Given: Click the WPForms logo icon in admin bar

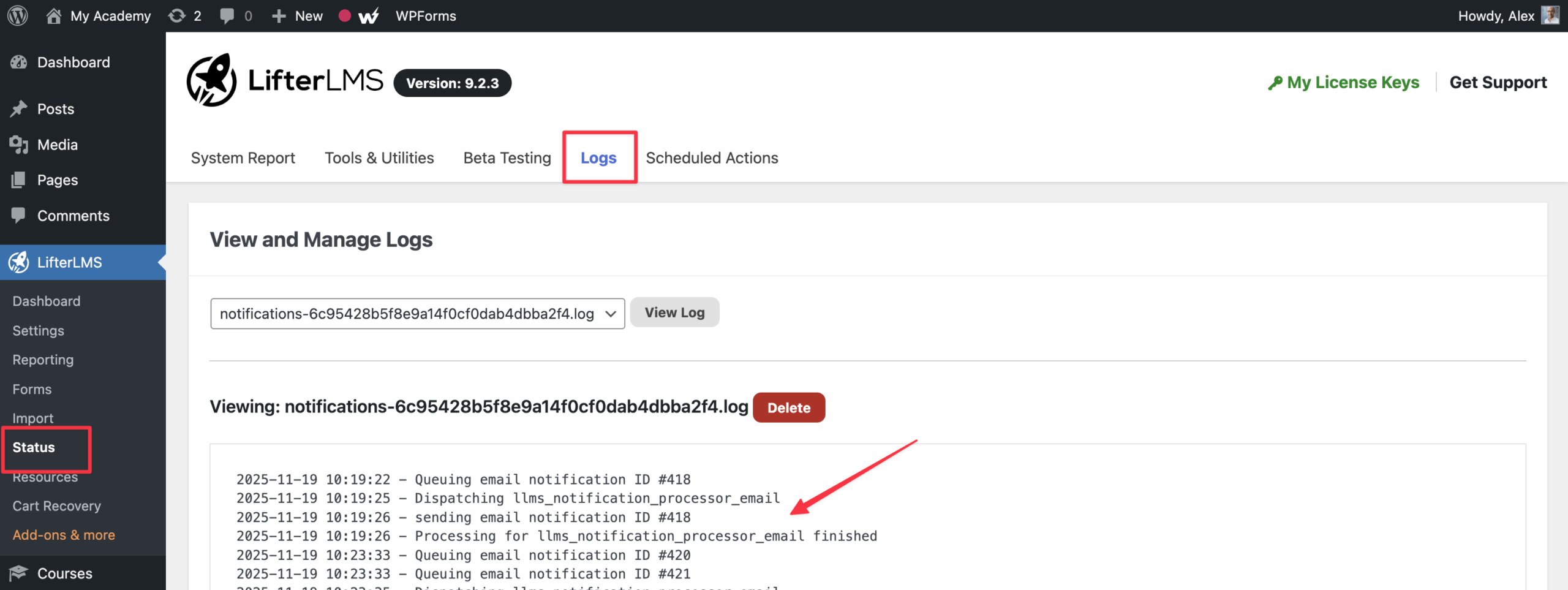Looking at the screenshot, I should pyautogui.click(x=368, y=16).
